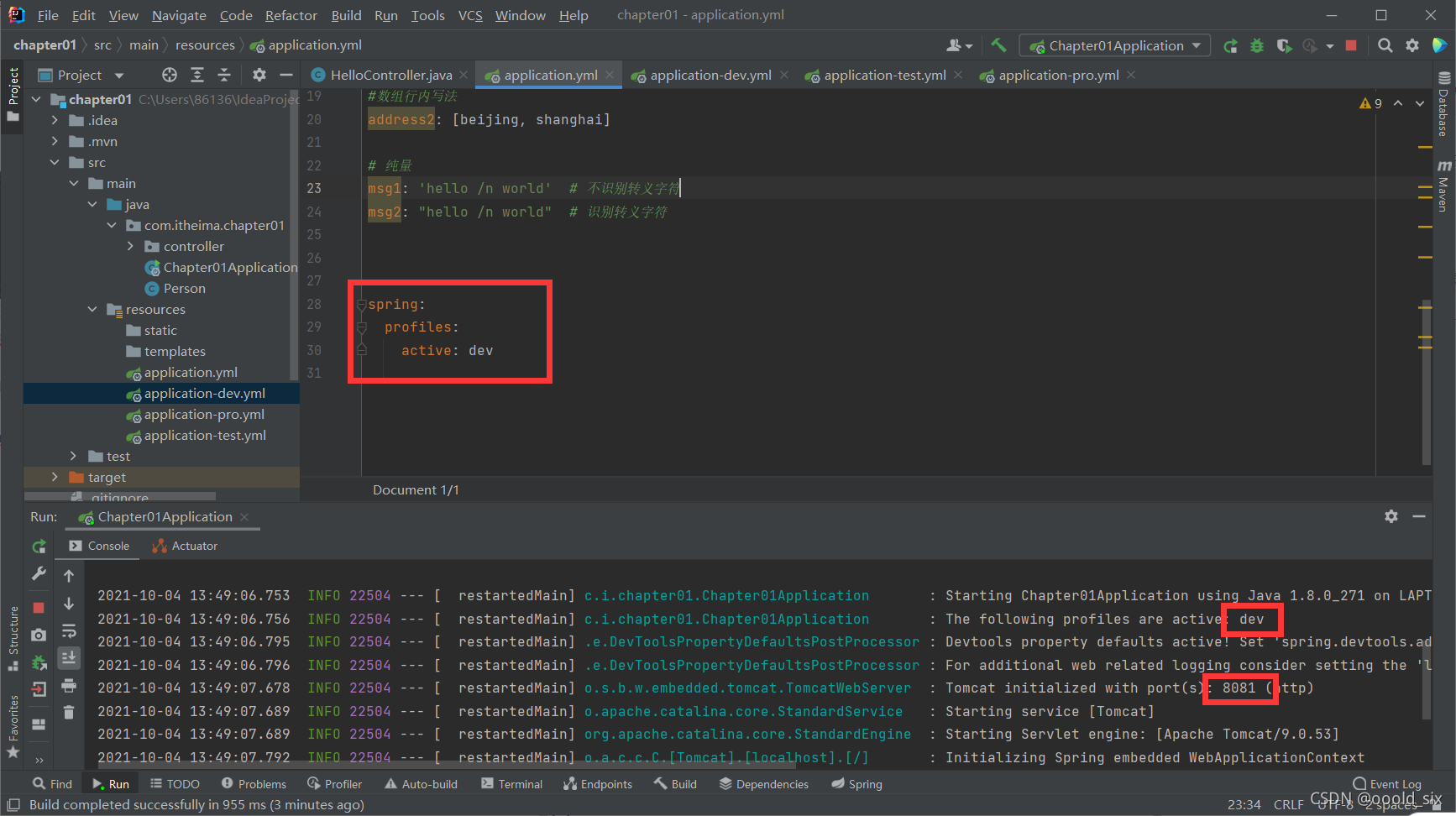Toggle soft-wrap in console
Image resolution: width=1456 pixels, height=816 pixels.
point(69,630)
